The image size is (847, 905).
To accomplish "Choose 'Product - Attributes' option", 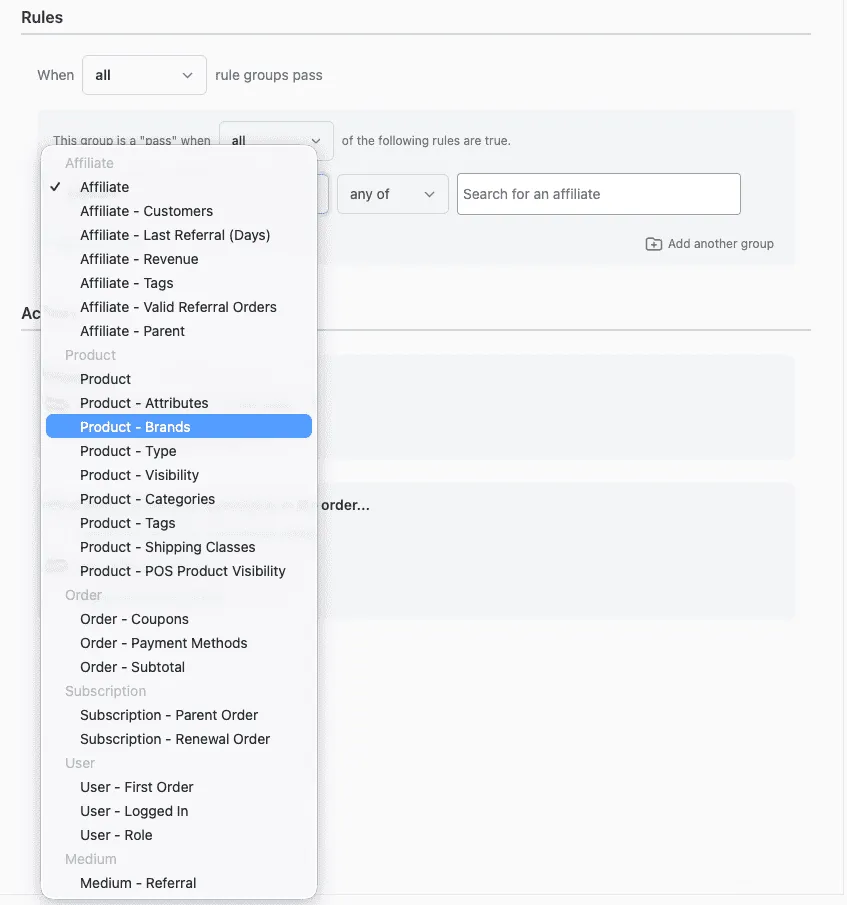I will pyautogui.click(x=179, y=403).
